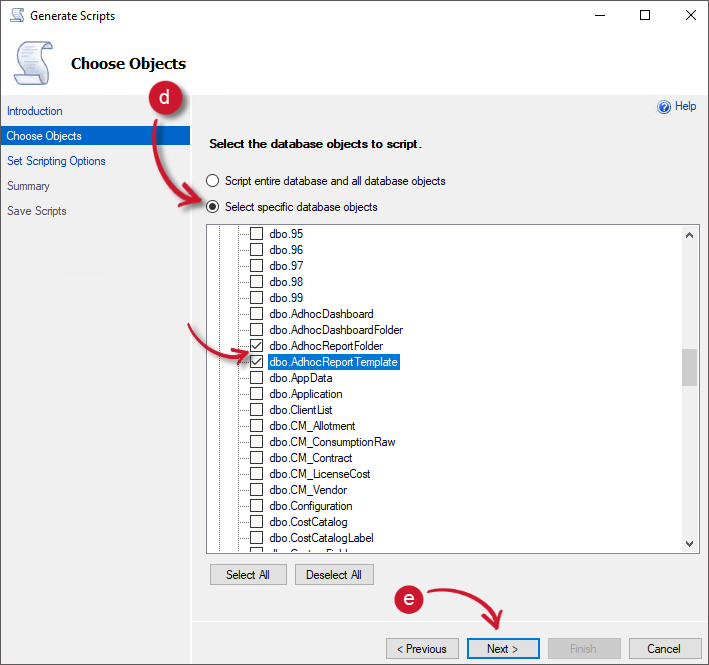This screenshot has width=709, height=665.
Task: Choose 'Select specific database objects' radio option
Action: coord(212,207)
